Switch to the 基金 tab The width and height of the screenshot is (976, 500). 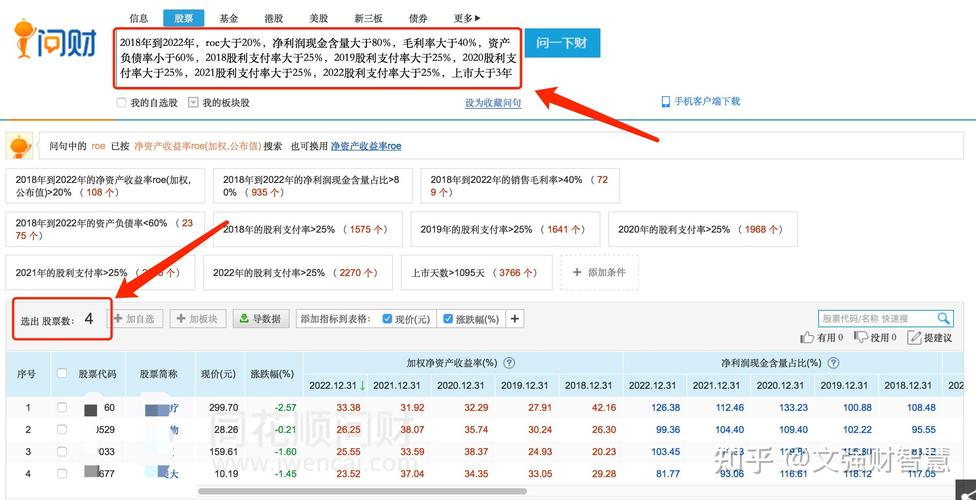point(228,18)
